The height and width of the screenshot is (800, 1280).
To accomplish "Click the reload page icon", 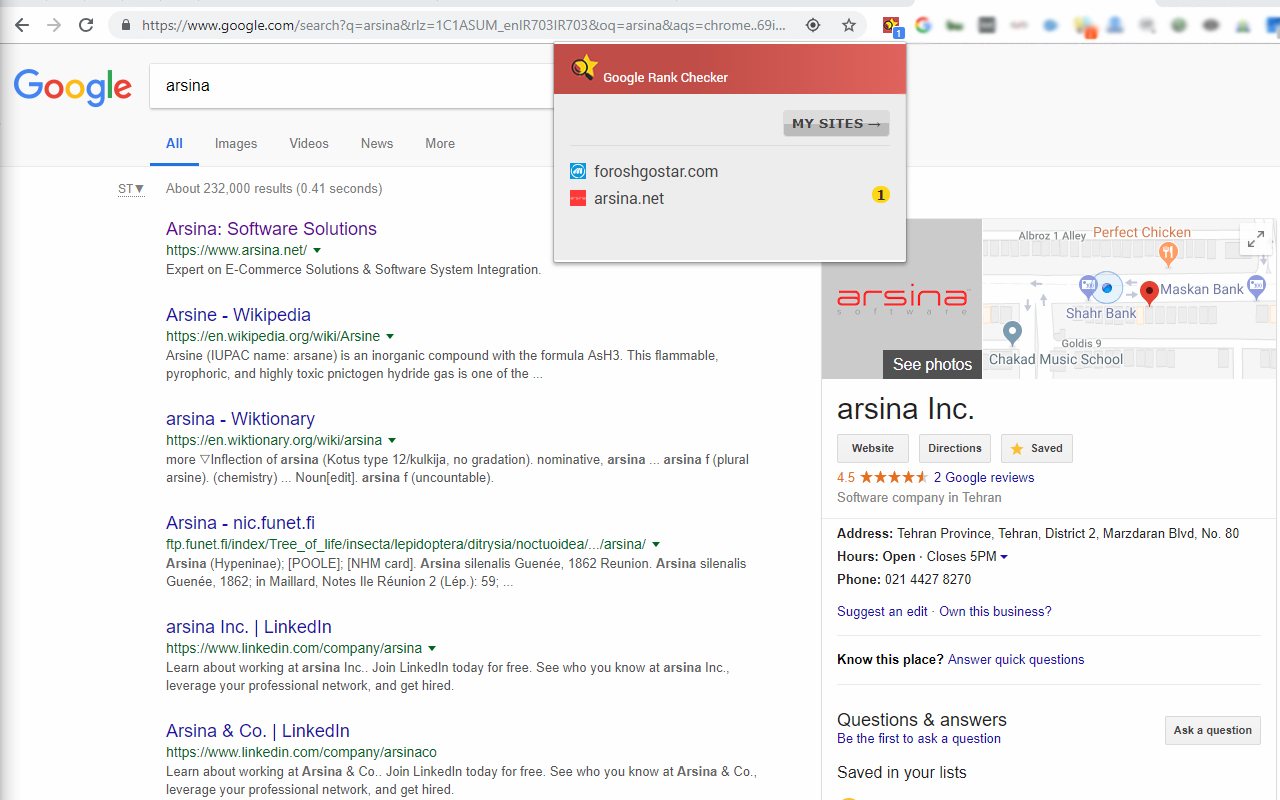I will pyautogui.click(x=86, y=25).
